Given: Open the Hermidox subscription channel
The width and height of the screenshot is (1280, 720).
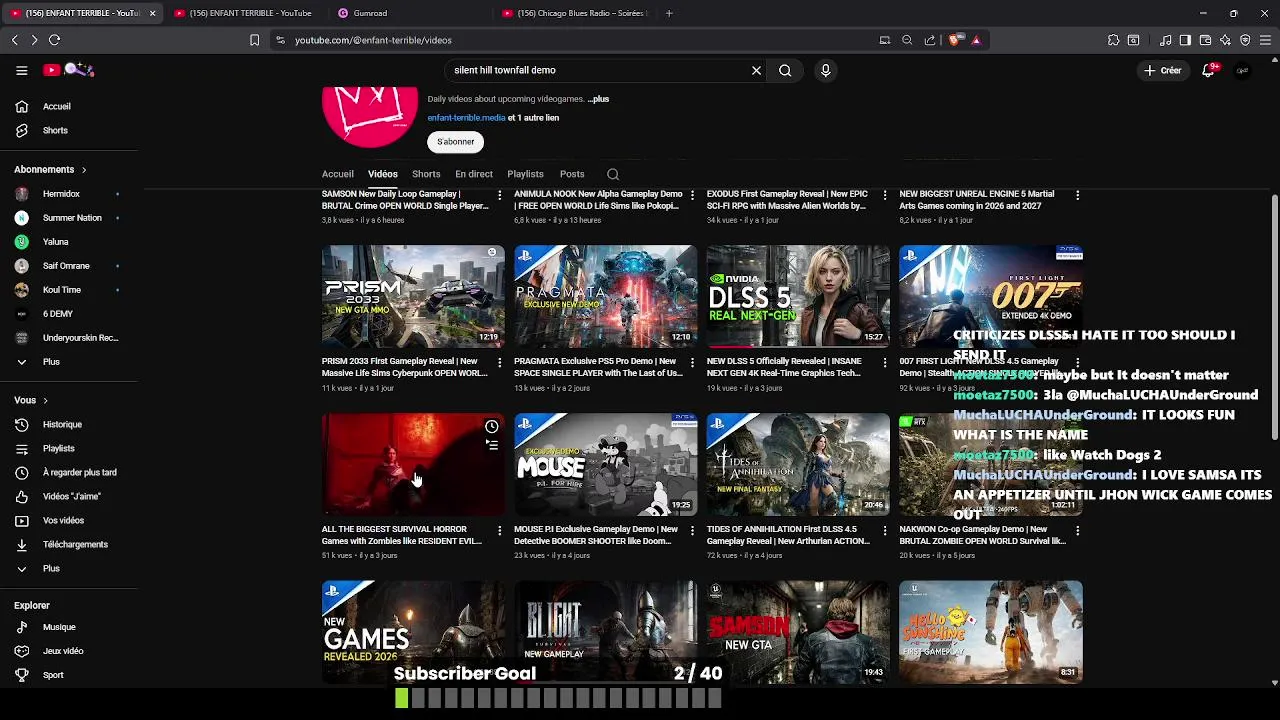Looking at the screenshot, I should tap(61, 194).
